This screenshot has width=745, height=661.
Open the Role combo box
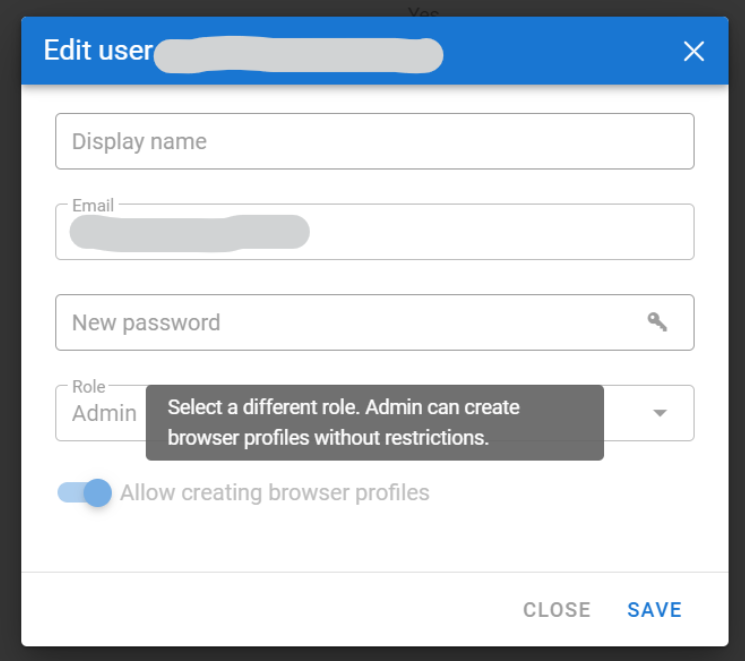pos(630,413)
